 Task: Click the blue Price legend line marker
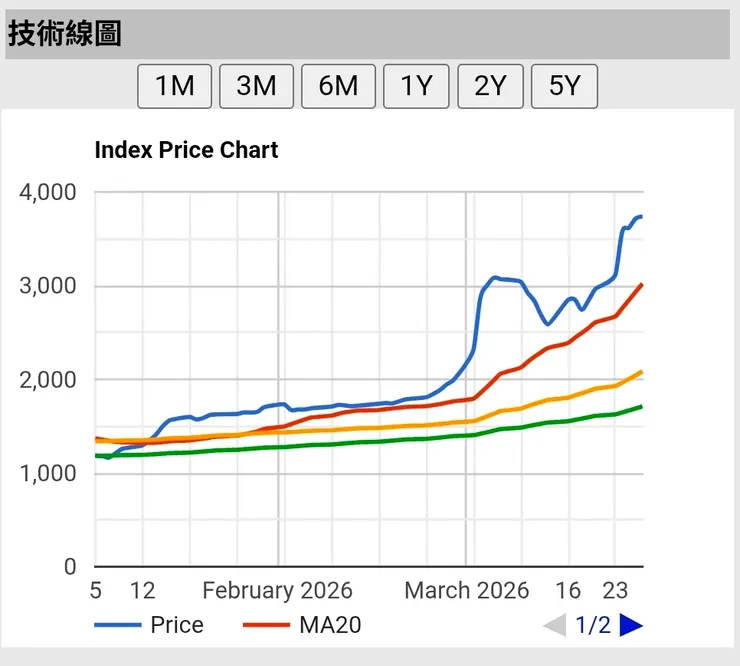point(117,625)
